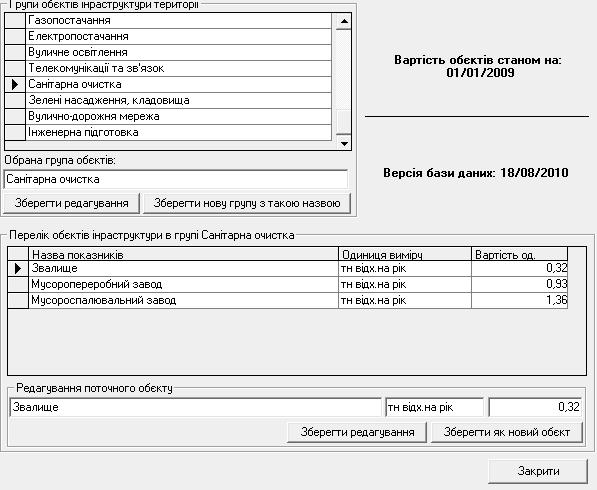Click Зберегти редагування for current object

357,432
